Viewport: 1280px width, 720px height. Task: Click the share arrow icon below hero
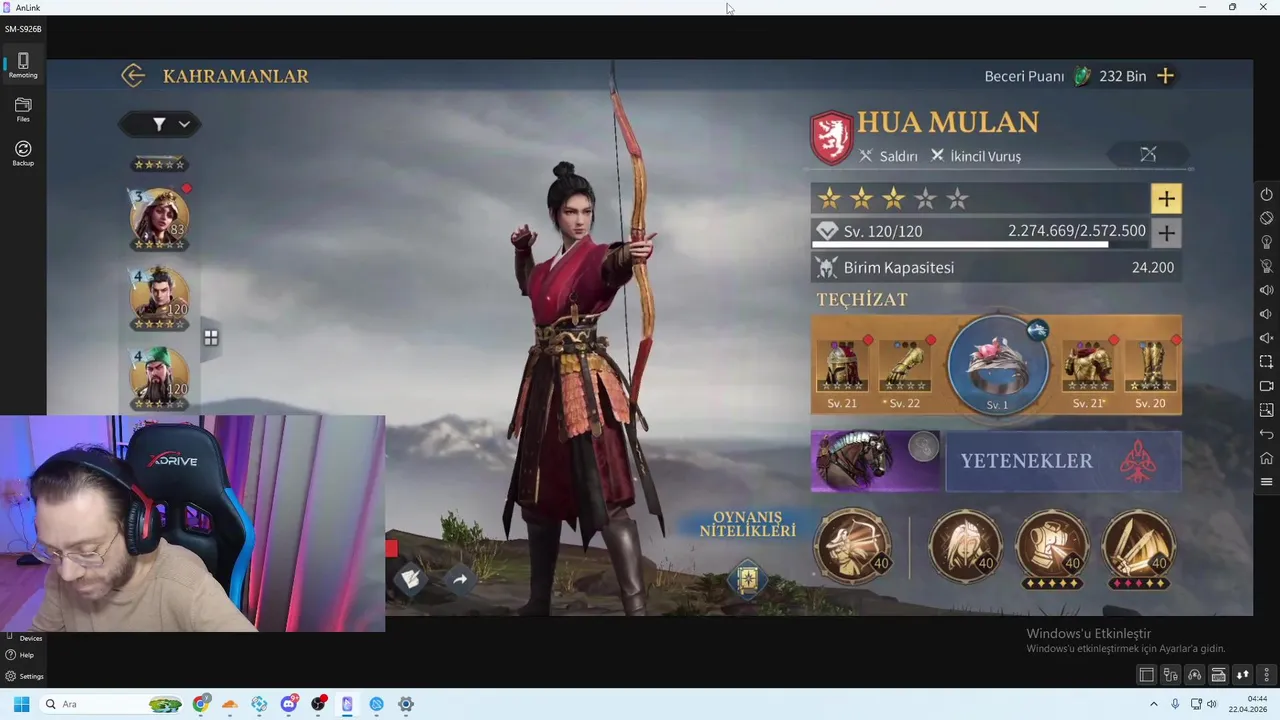point(460,579)
